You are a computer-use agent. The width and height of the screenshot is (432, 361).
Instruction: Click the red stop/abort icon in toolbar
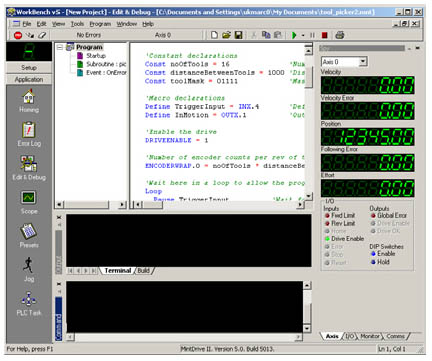coord(18,35)
